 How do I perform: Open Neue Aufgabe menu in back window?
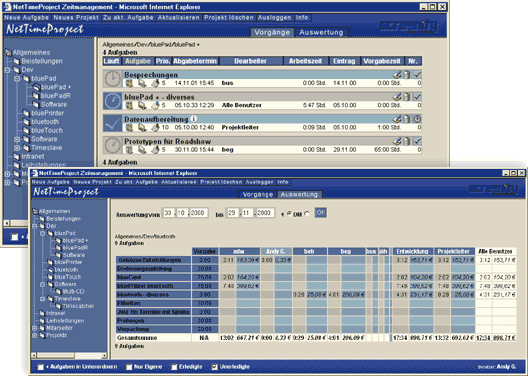coord(27,18)
